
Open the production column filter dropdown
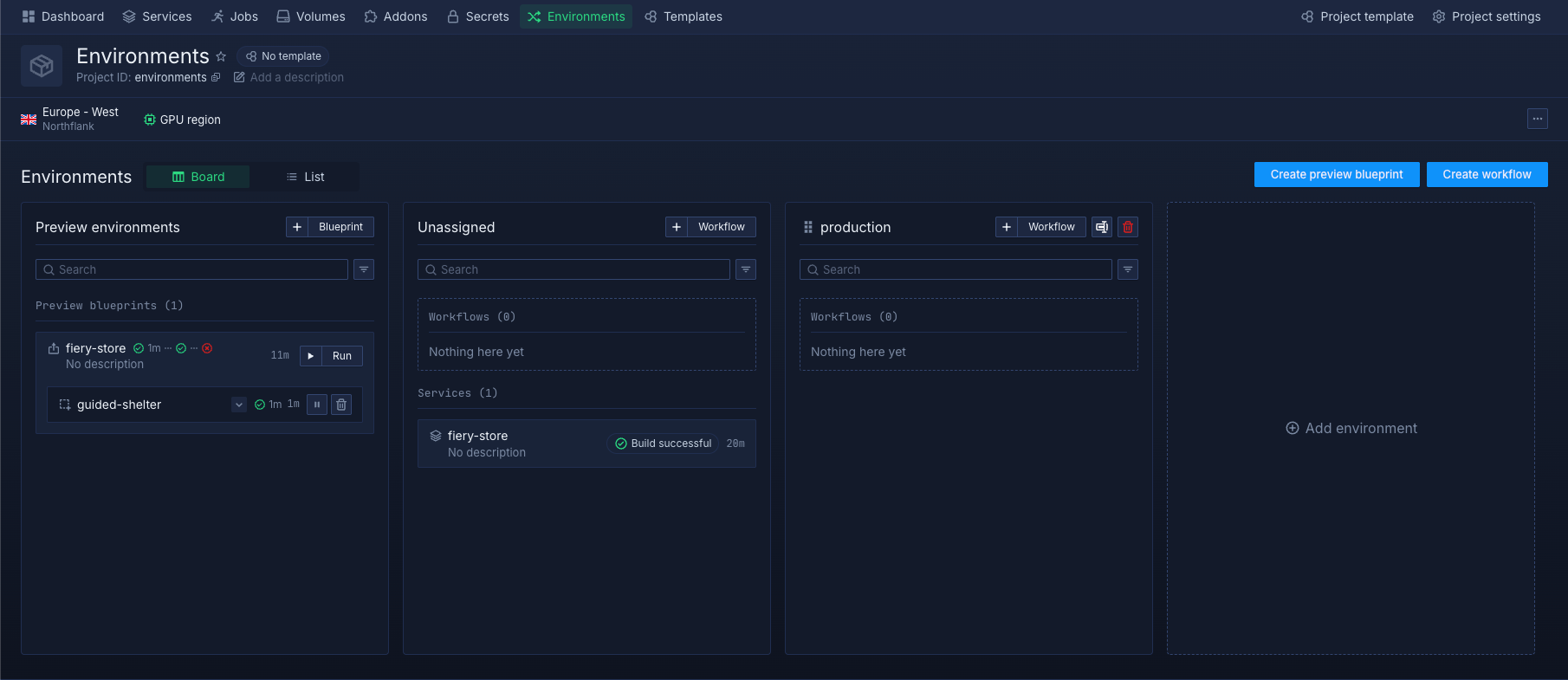[x=1127, y=269]
